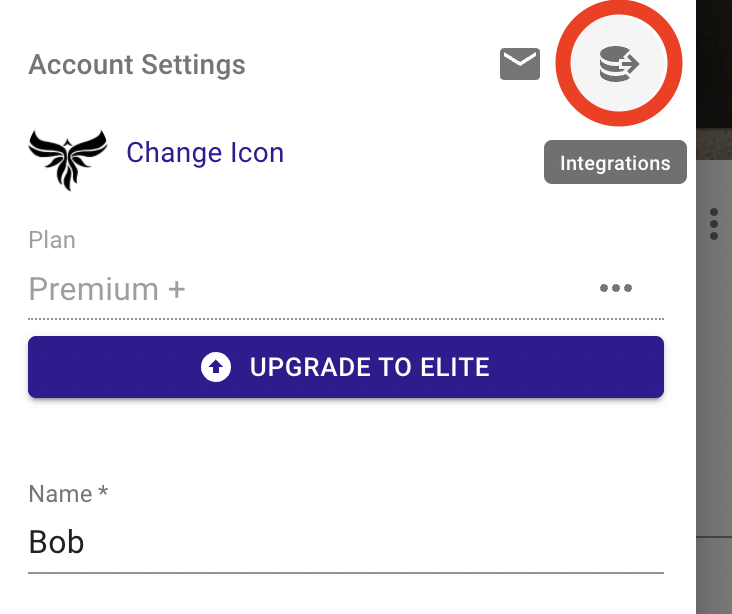Click the Plan field label
Viewport: 732px width, 614px height.
click(52, 240)
